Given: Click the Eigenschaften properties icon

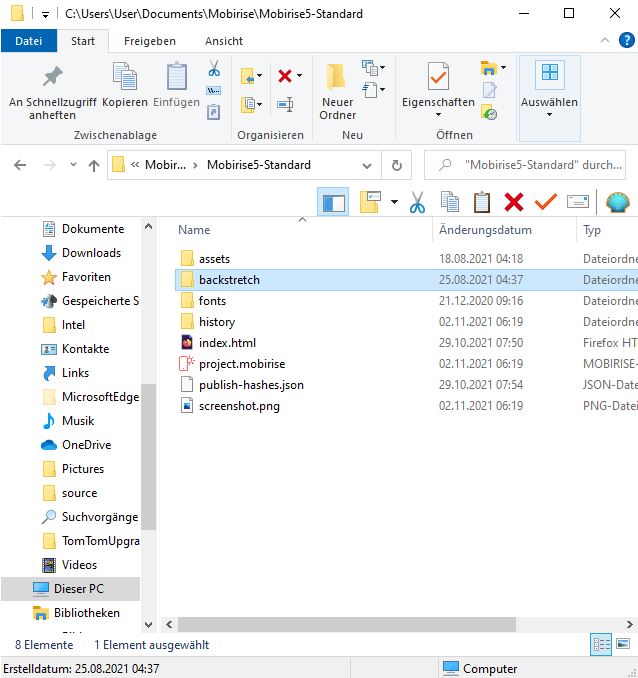Looking at the screenshot, I should [438, 78].
